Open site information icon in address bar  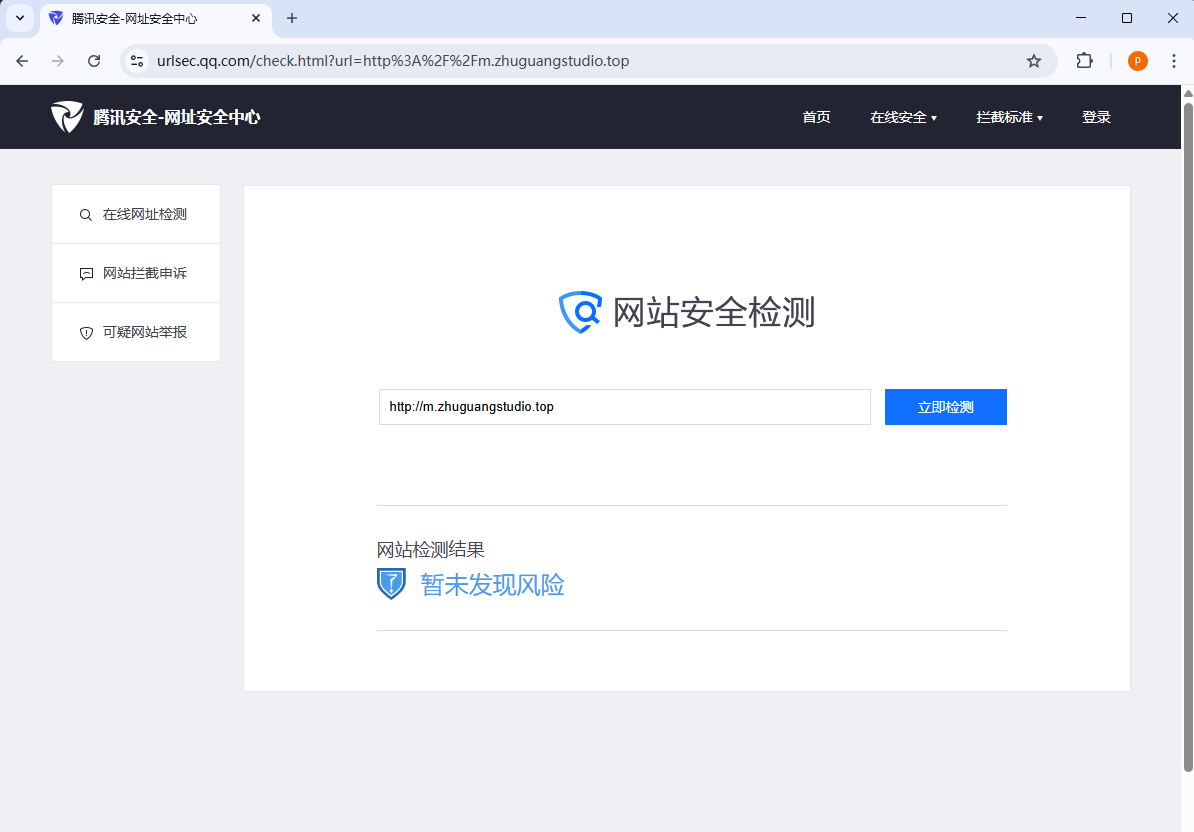coord(137,61)
